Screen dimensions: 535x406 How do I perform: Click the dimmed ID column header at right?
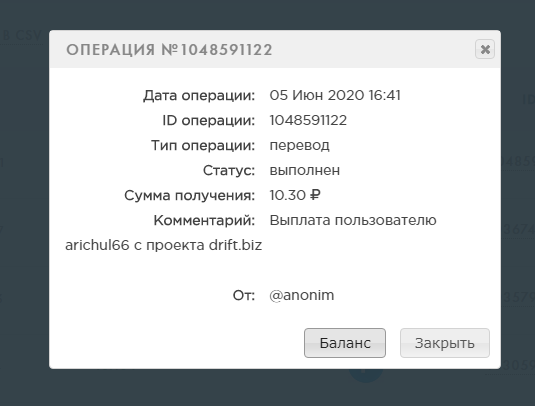click(529, 100)
